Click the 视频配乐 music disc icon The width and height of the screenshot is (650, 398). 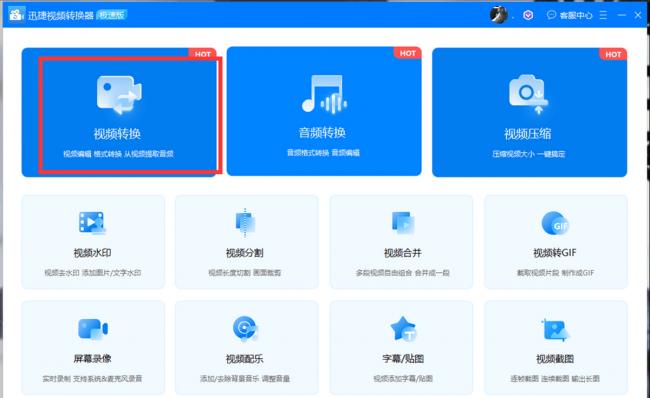coord(245,329)
